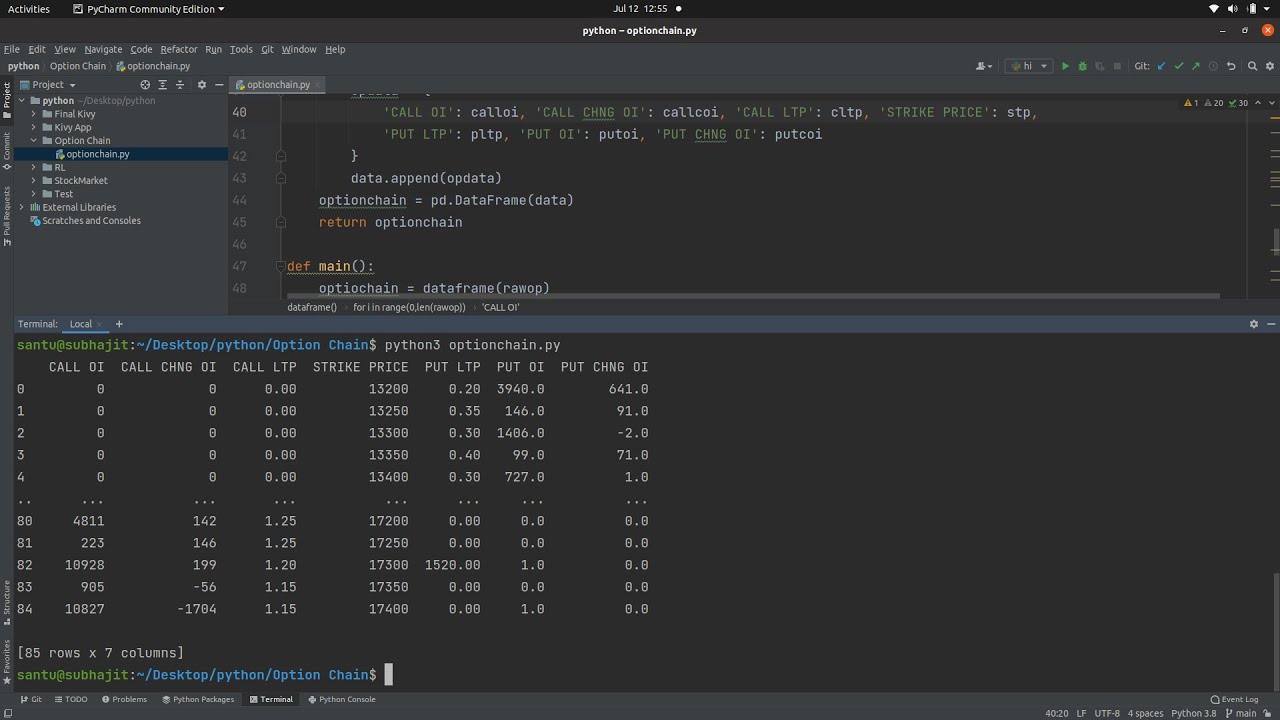The height and width of the screenshot is (720, 1280).
Task: Click 'main' Git branch in status bar
Action: (1241, 713)
